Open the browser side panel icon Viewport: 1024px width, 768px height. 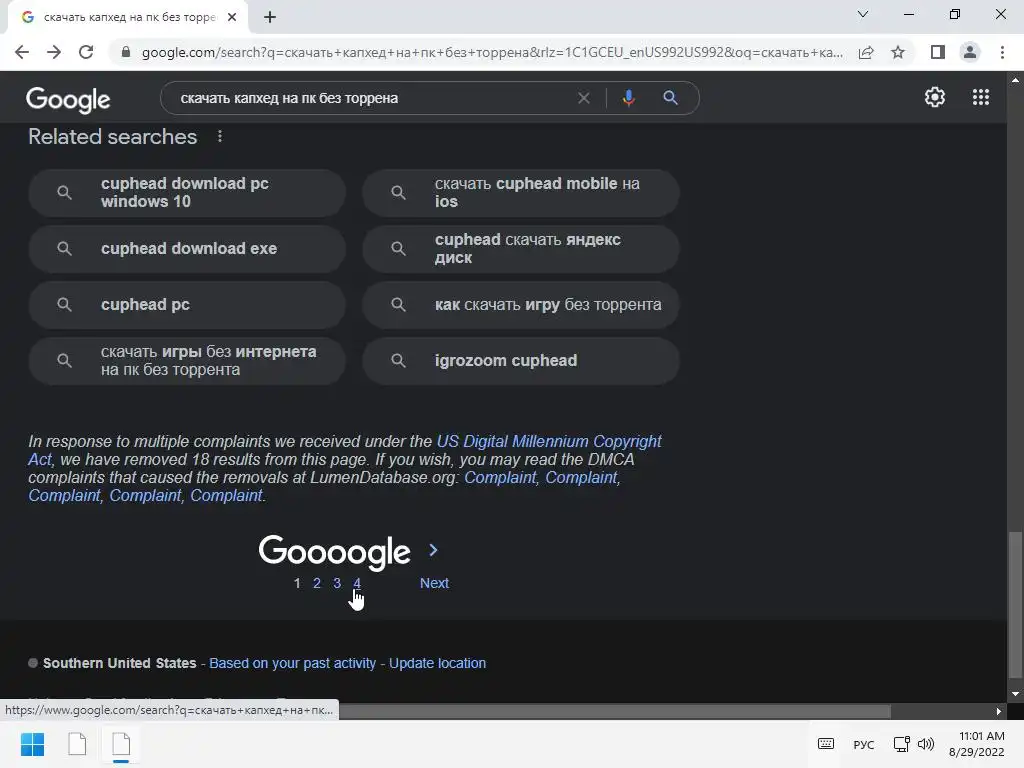click(938, 52)
